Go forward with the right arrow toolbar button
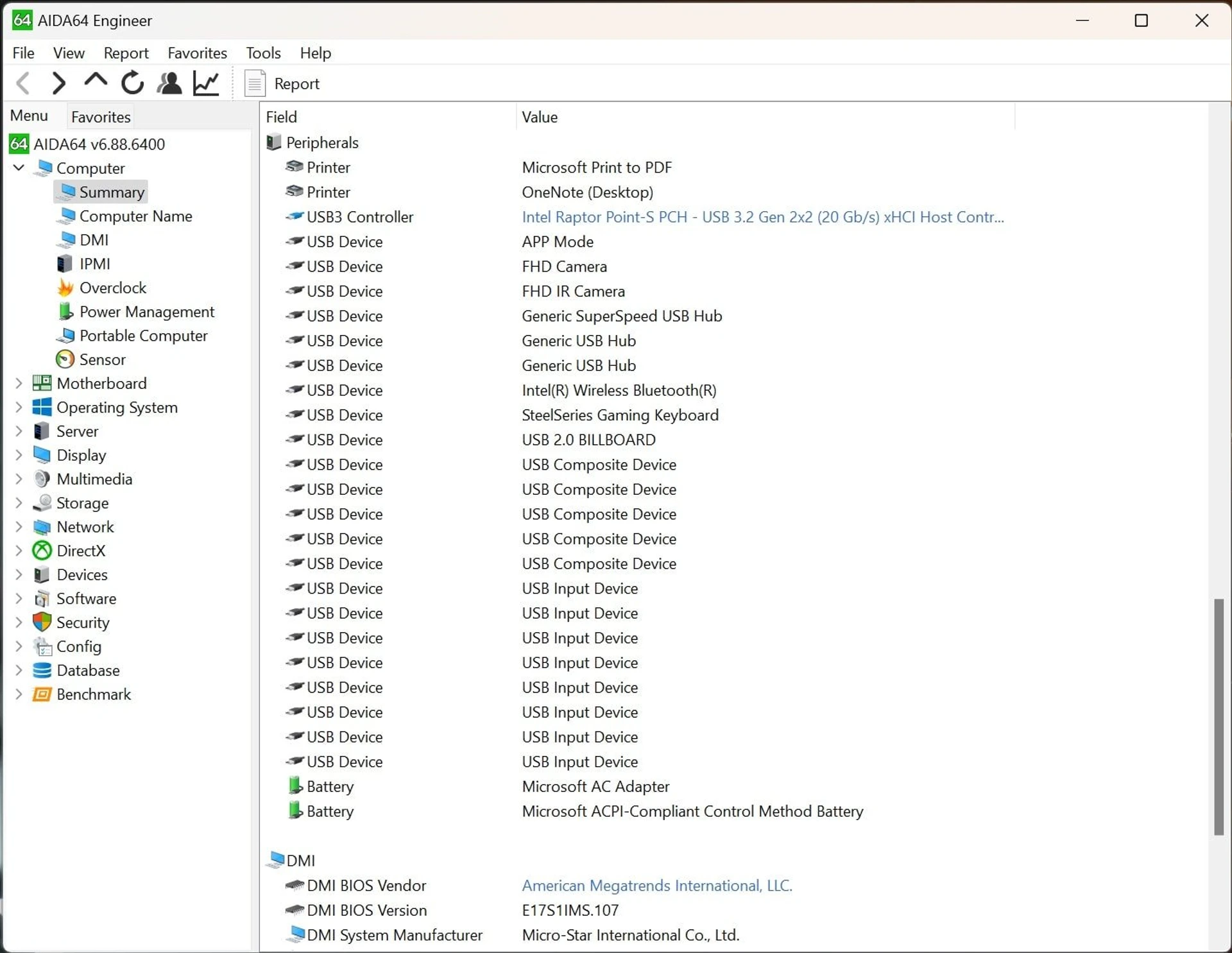The height and width of the screenshot is (953, 1232). (x=59, y=83)
